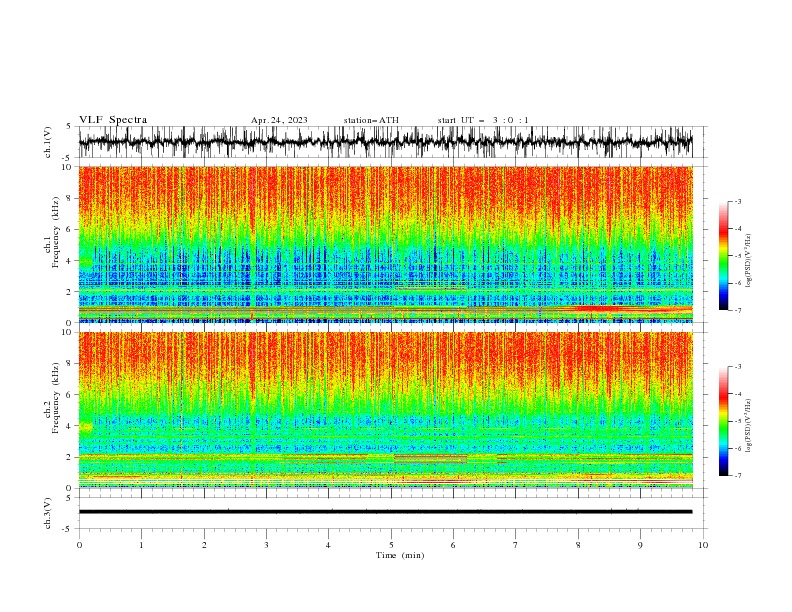Click the "6" kHz tick label on ch.1 axis
792x612 pixels.
[x=70, y=230]
